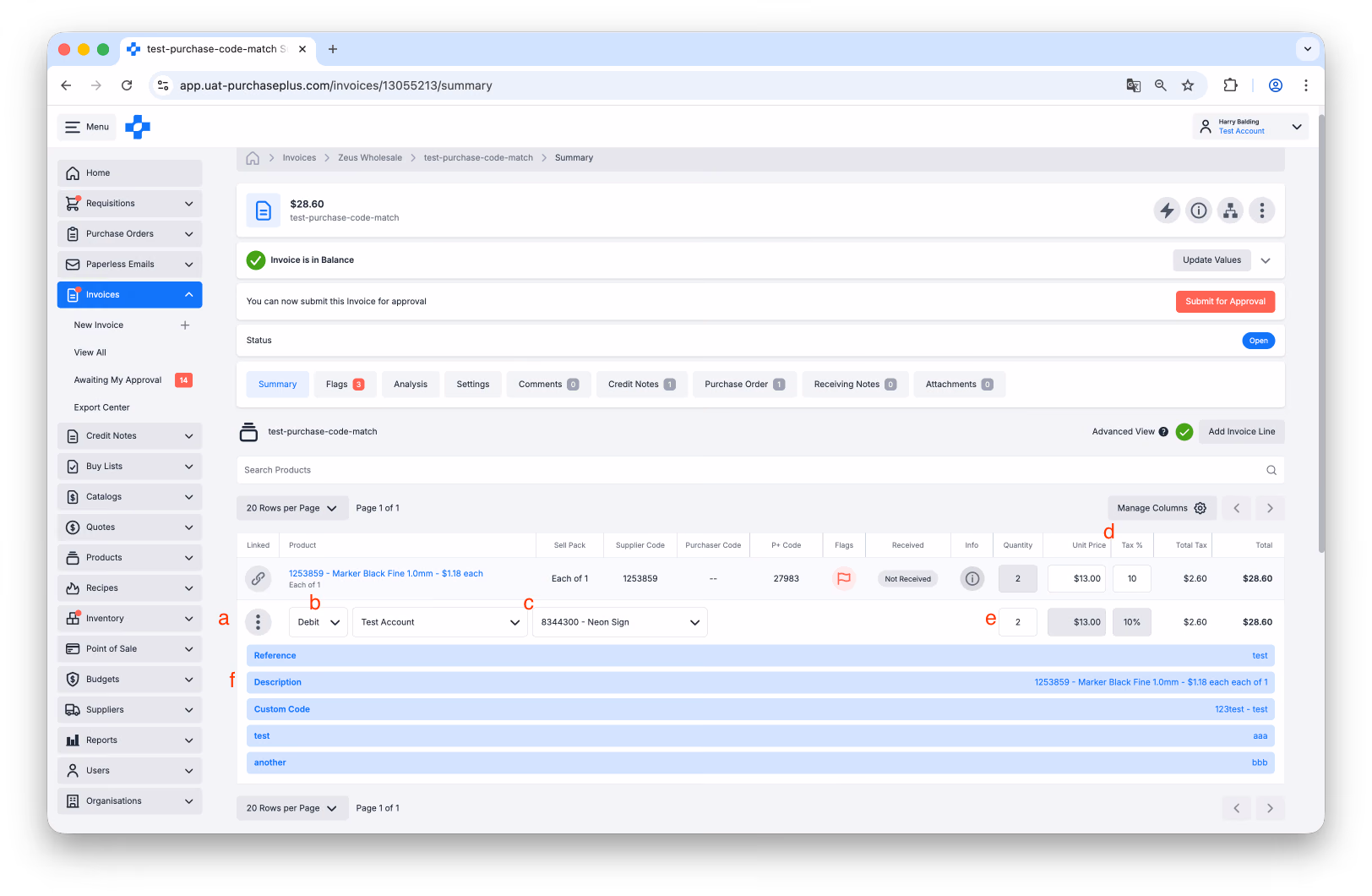The height and width of the screenshot is (896, 1372).
Task: Go to previous page using top arrow
Action: 1237,508
